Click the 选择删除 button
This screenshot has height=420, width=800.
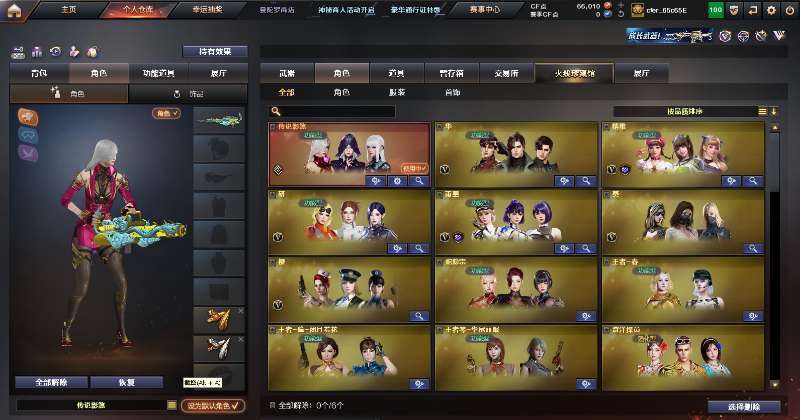point(744,407)
